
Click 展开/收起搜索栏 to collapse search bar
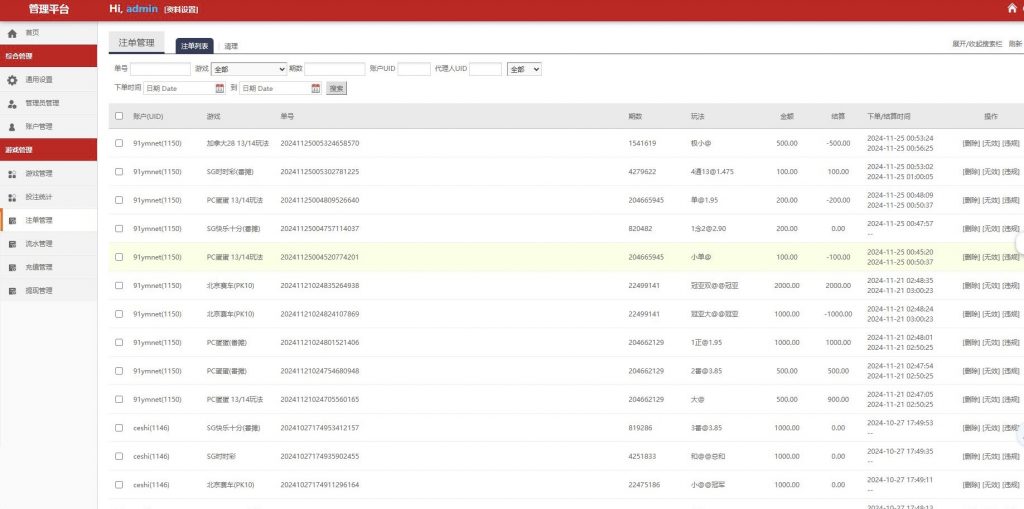pos(976,45)
